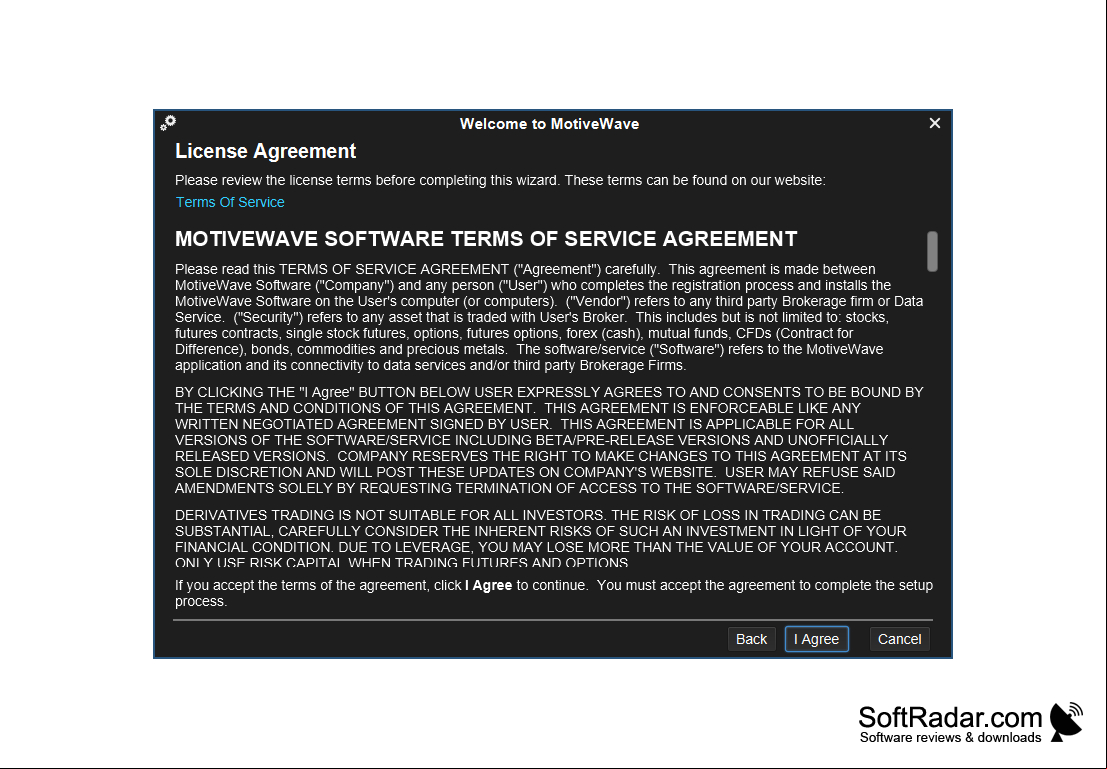Open the Terms Of Service link
This screenshot has height=769, width=1107.
click(230, 202)
